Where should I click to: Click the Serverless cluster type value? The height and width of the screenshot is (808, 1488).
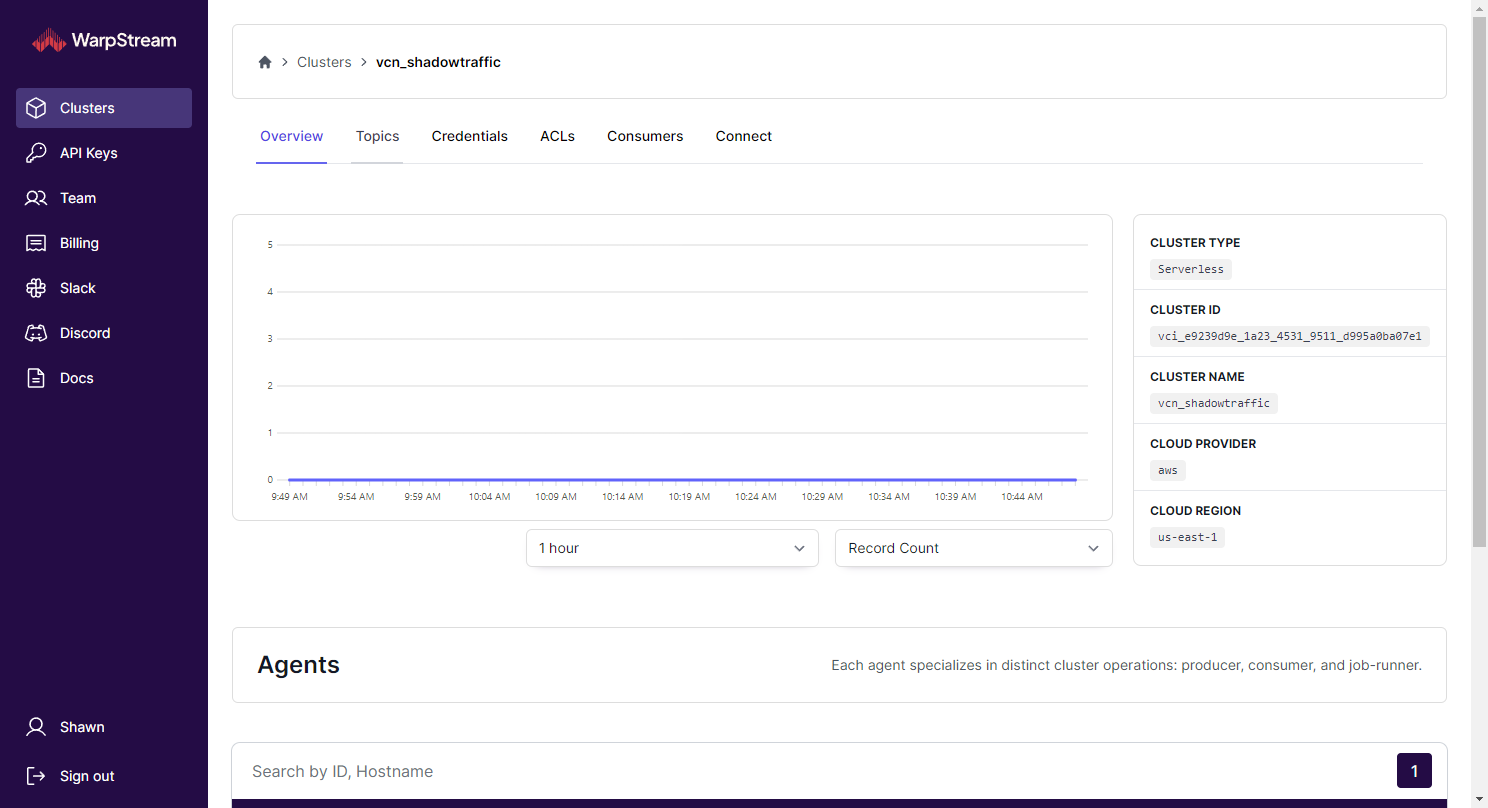pyautogui.click(x=1191, y=269)
